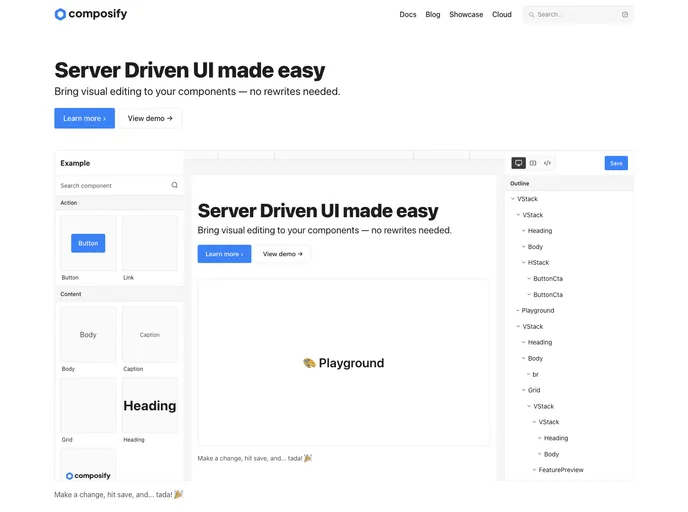Select the code view mode icon

tap(547, 163)
